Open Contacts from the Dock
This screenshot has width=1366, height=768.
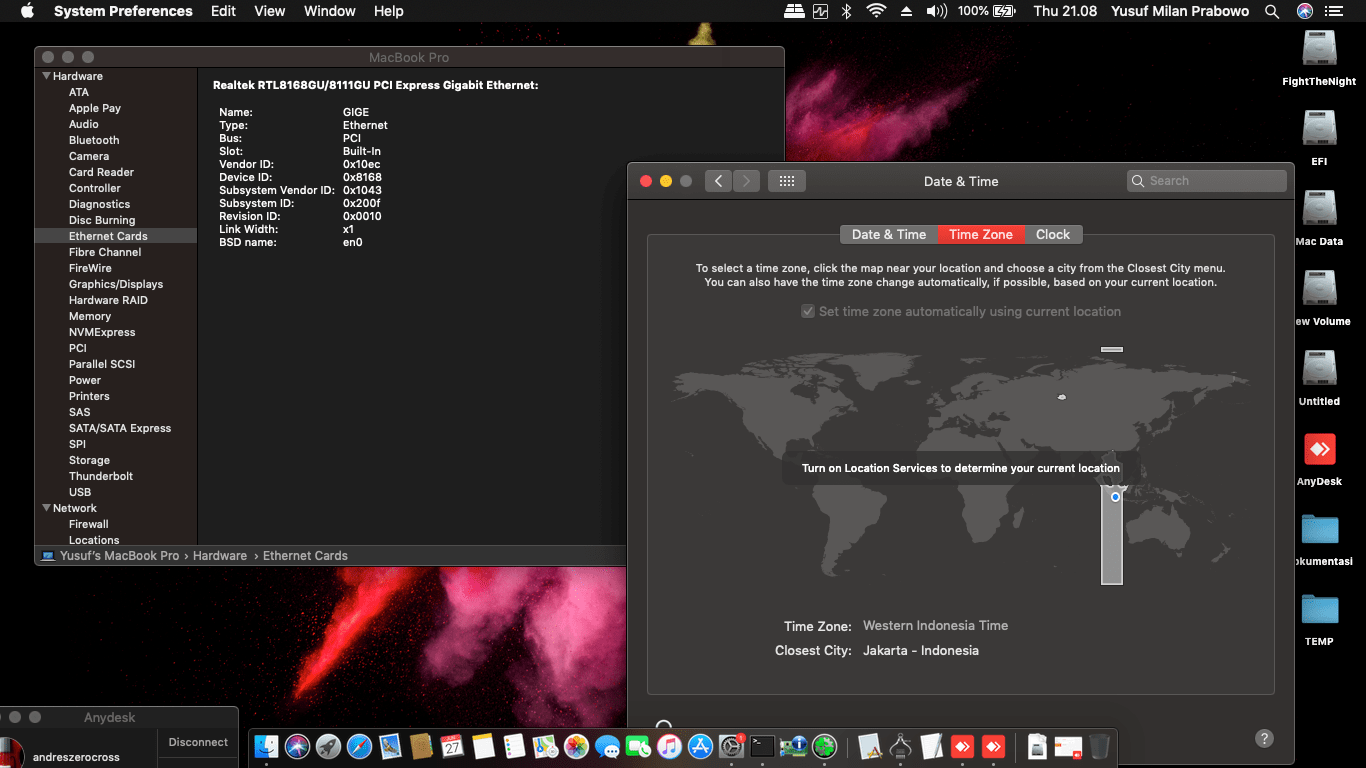coord(421,746)
